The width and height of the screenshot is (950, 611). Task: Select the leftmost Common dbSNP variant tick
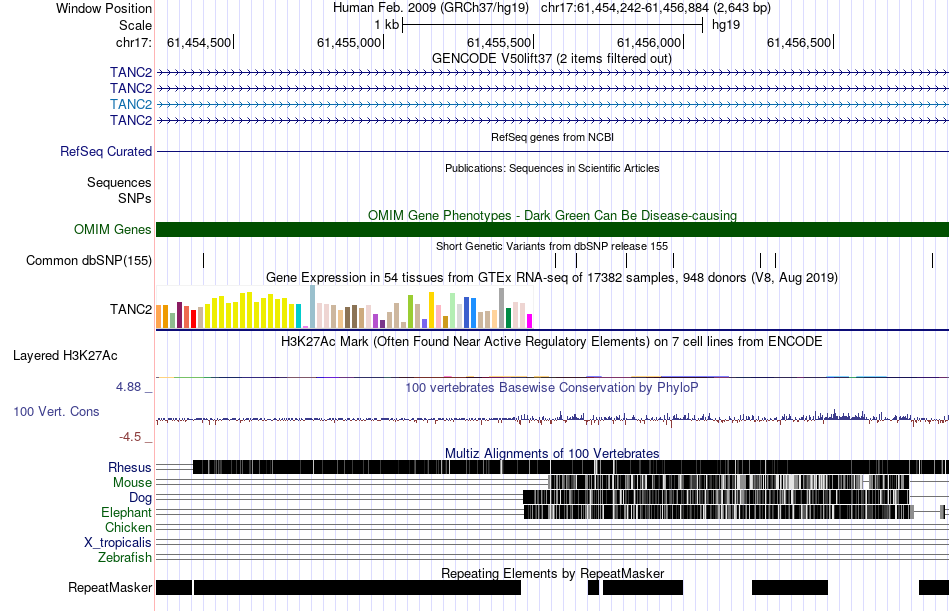coord(204,261)
